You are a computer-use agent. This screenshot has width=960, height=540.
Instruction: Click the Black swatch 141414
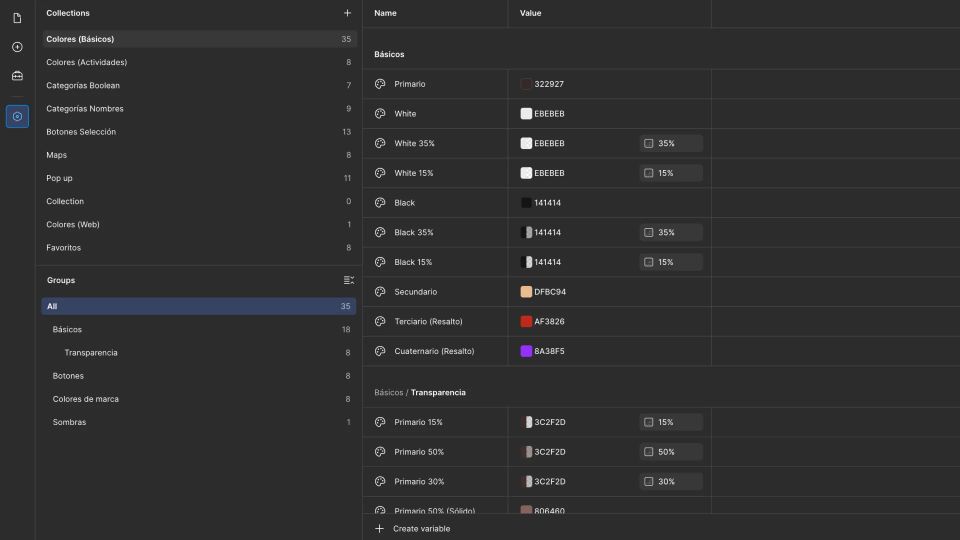coord(526,203)
